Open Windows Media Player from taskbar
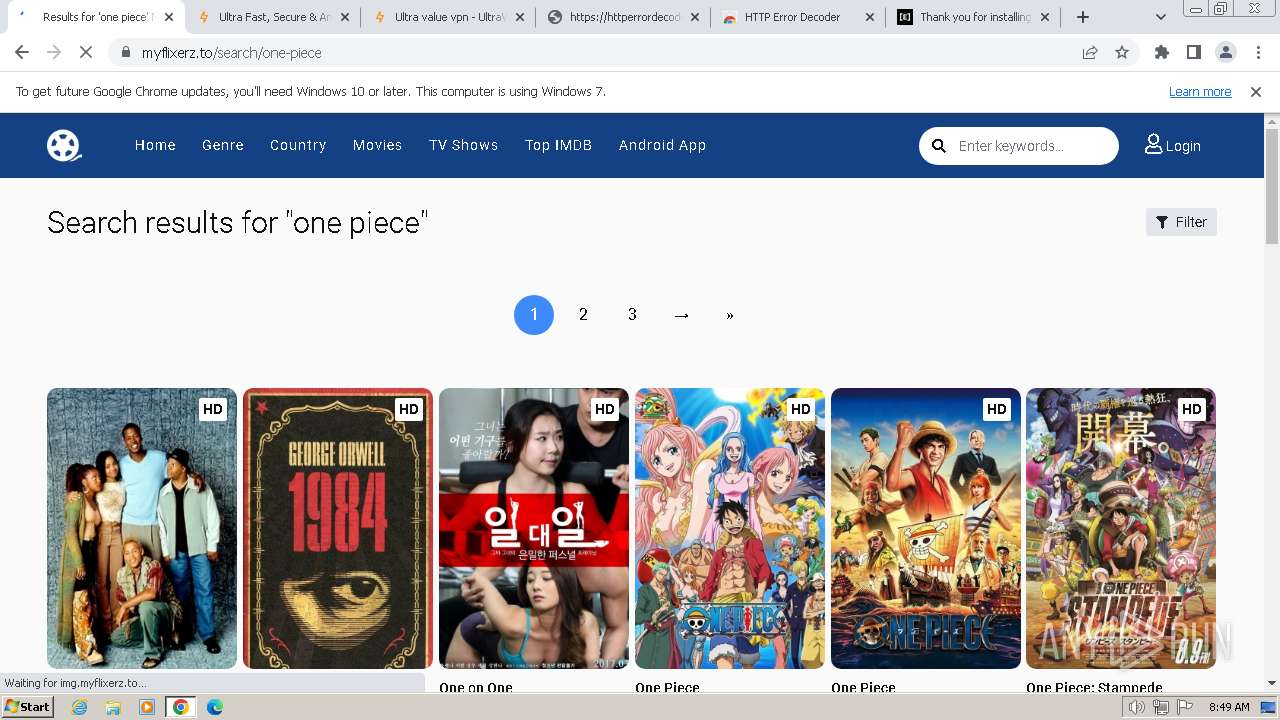1280x720 pixels. click(x=147, y=707)
